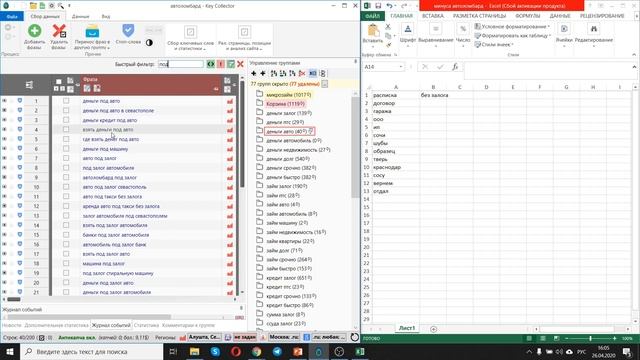Click the circular refresh icon in Key Collector status bar

click(354, 338)
